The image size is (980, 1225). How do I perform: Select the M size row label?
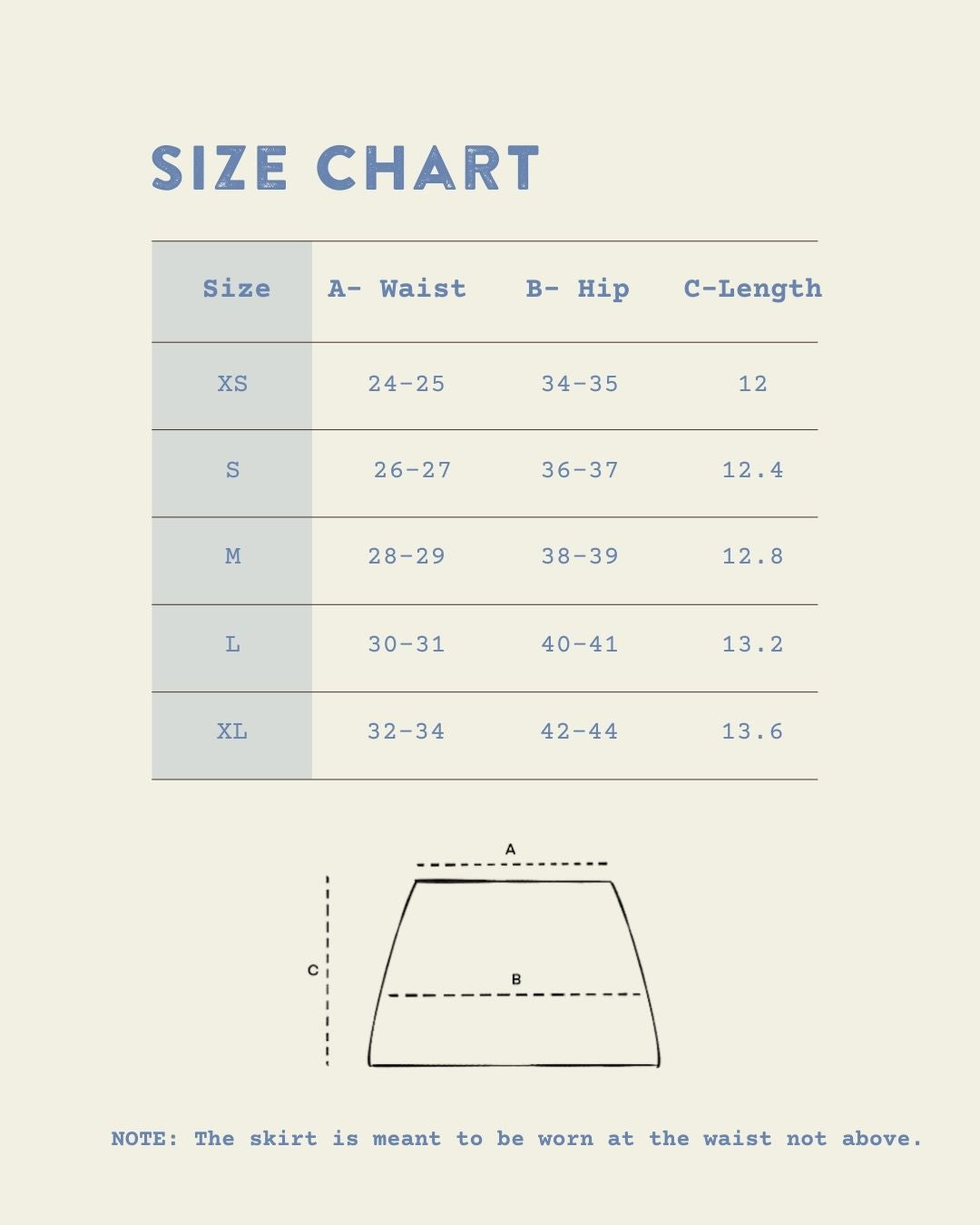tap(232, 556)
